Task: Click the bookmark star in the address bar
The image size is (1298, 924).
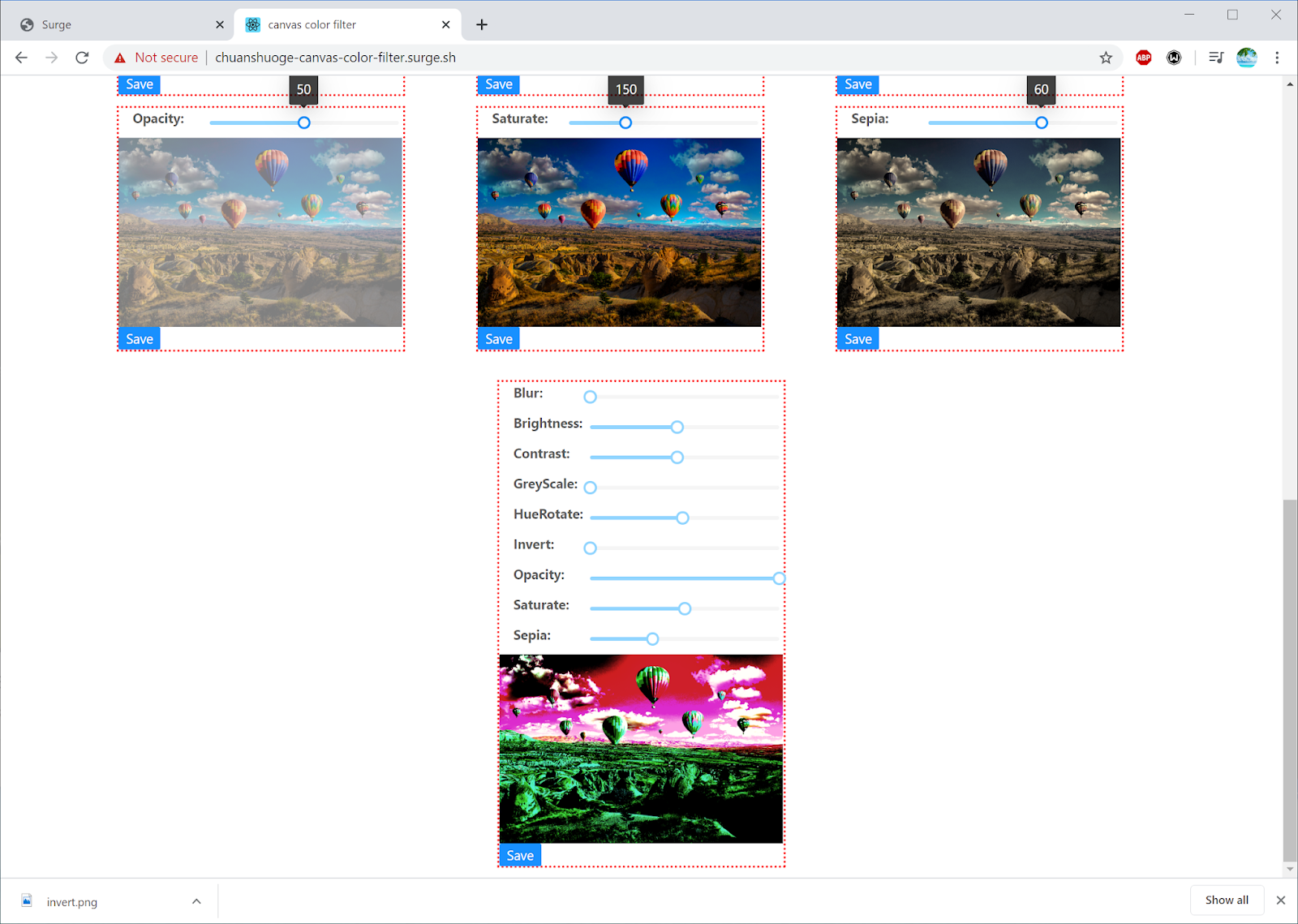Action: (x=1106, y=57)
